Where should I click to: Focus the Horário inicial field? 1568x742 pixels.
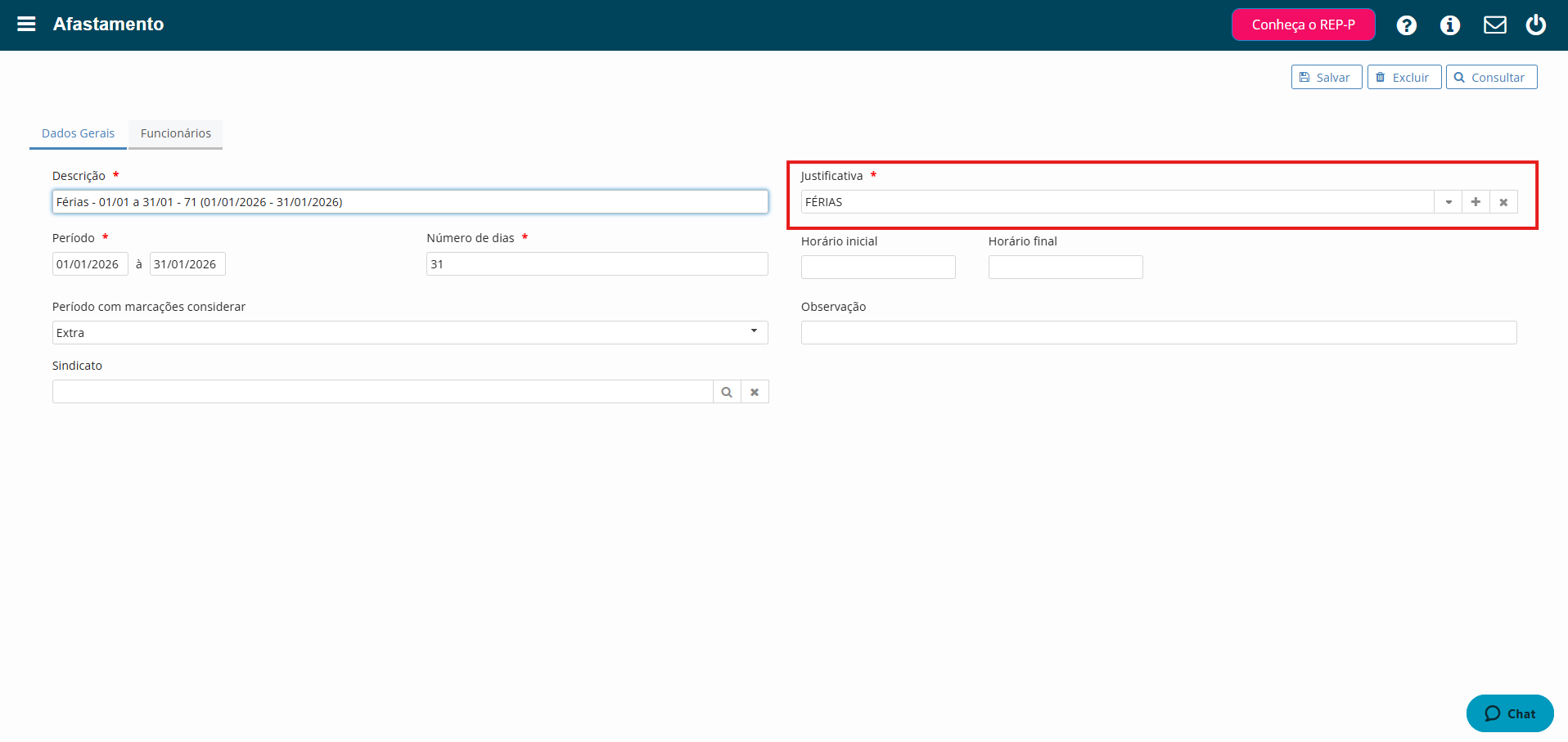(878, 268)
